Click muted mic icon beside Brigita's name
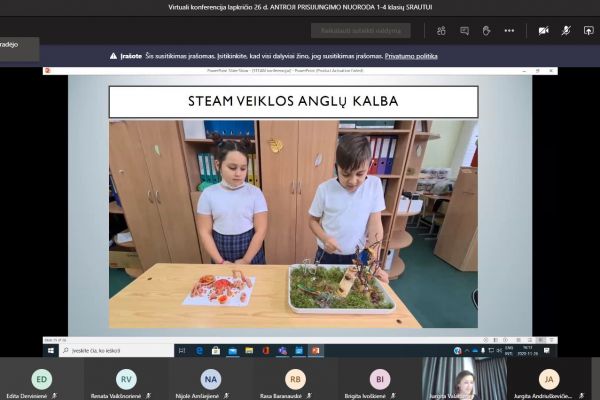Screen dimensions: 600x400 (x=393, y=396)
